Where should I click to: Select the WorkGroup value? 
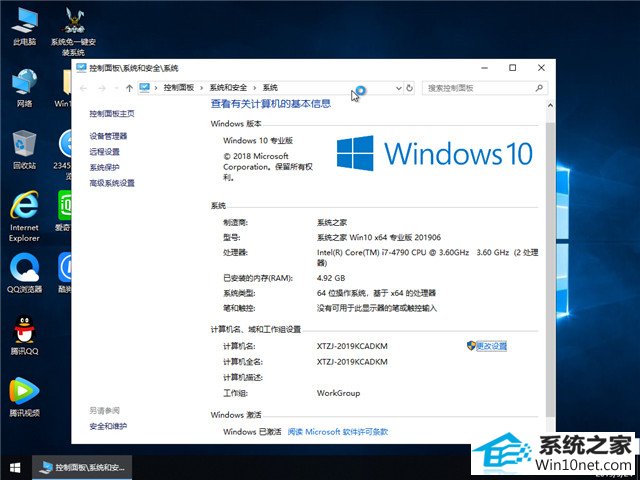click(x=338, y=393)
